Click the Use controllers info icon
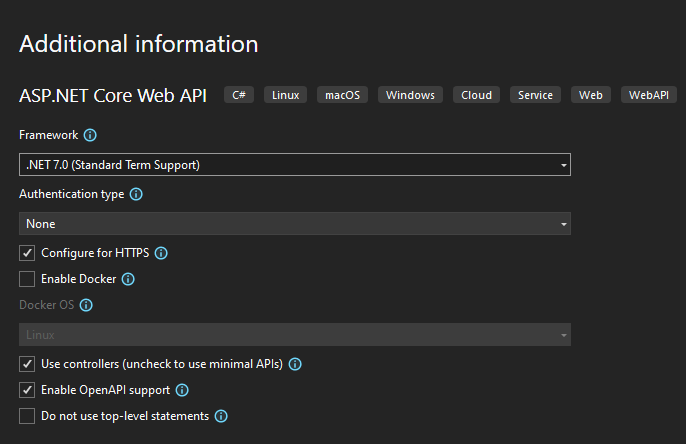The image size is (686, 444). pyautogui.click(x=295, y=364)
